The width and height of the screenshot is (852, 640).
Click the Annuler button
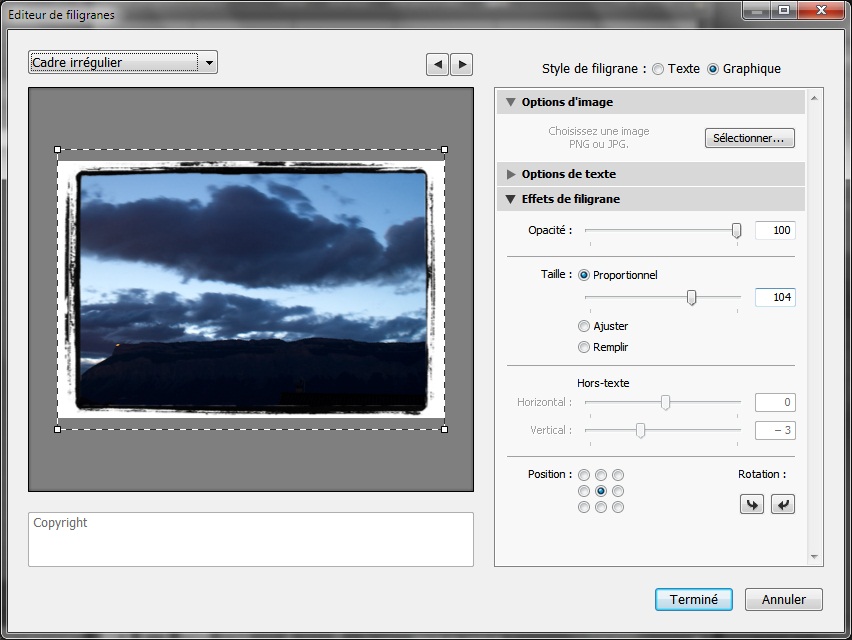784,599
